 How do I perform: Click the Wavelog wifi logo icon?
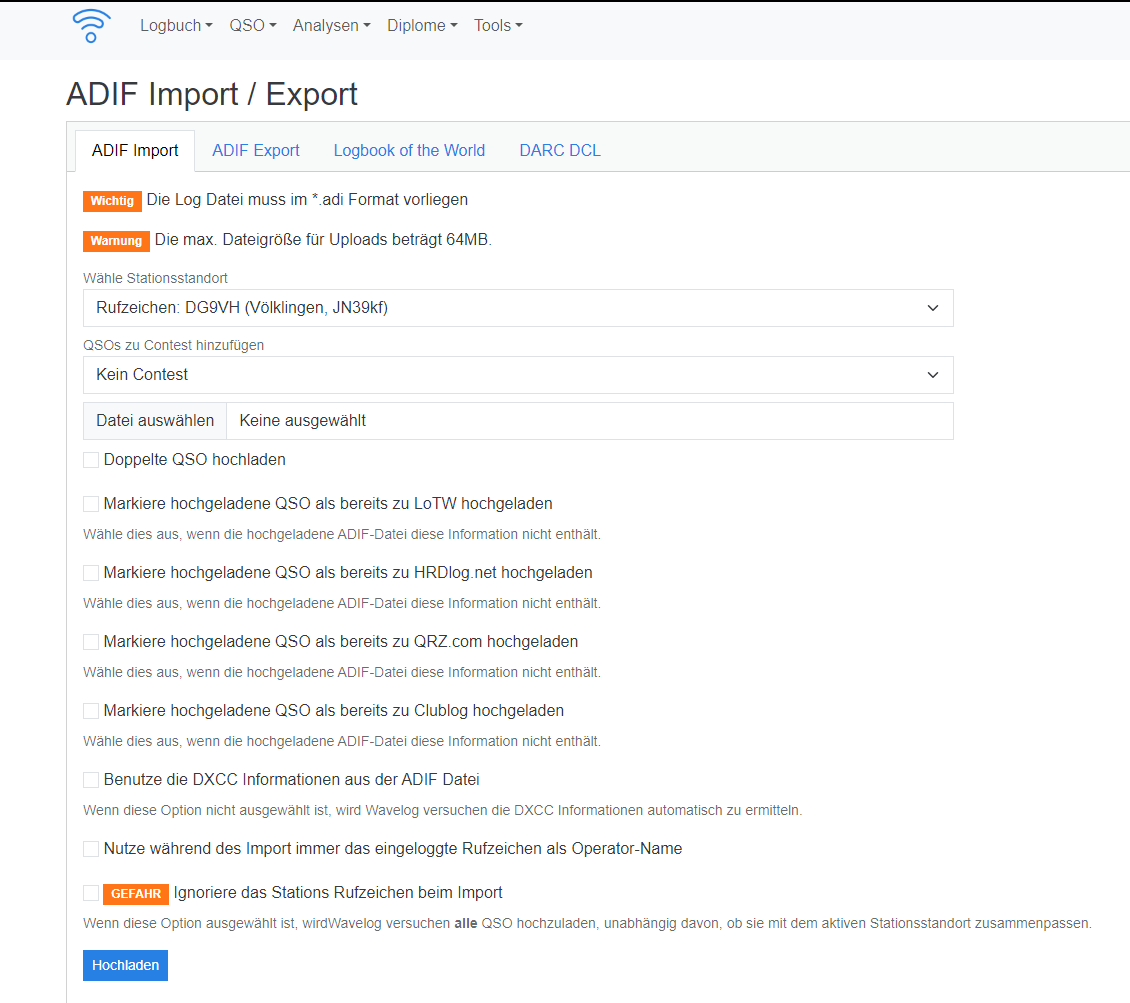click(91, 26)
